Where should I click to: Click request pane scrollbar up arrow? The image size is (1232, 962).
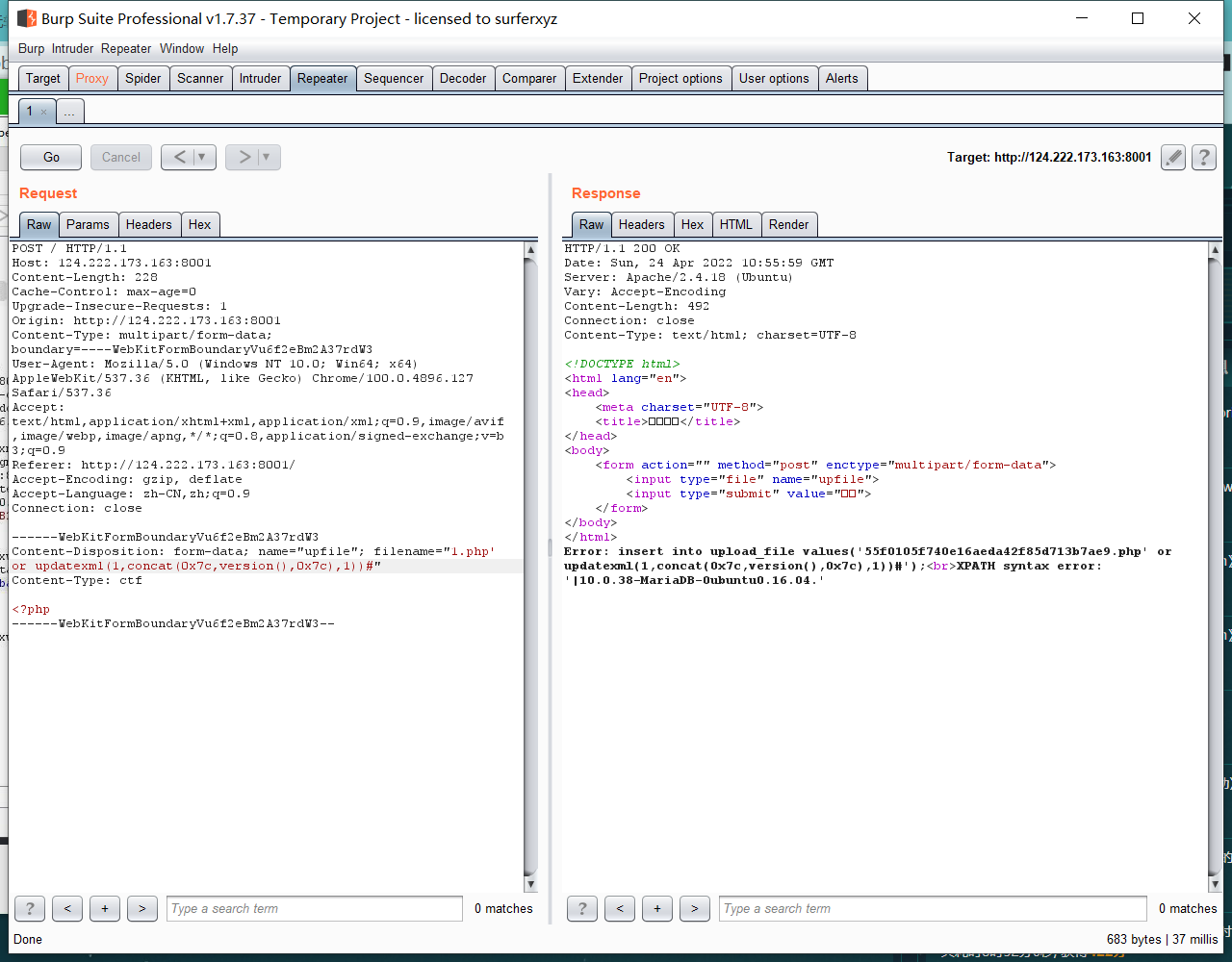[530, 249]
